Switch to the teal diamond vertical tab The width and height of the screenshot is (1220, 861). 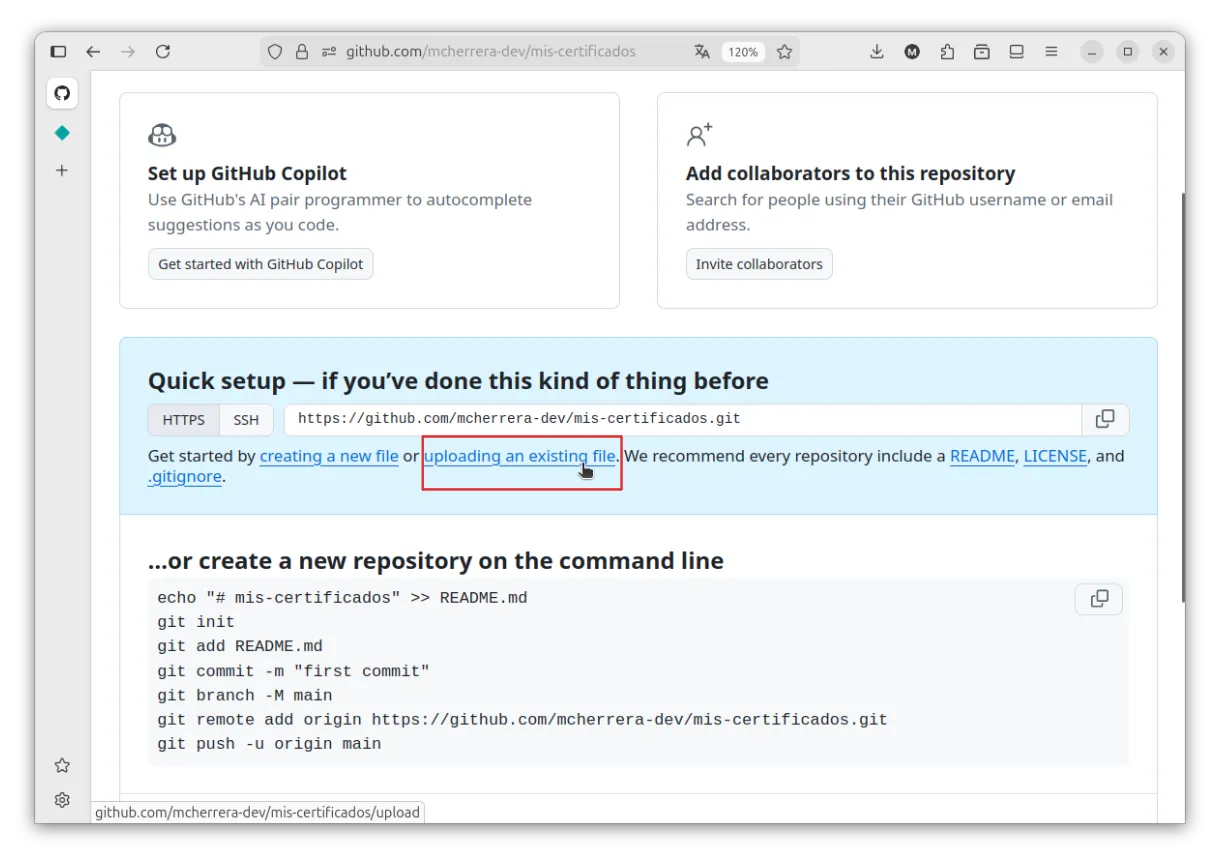tap(62, 133)
